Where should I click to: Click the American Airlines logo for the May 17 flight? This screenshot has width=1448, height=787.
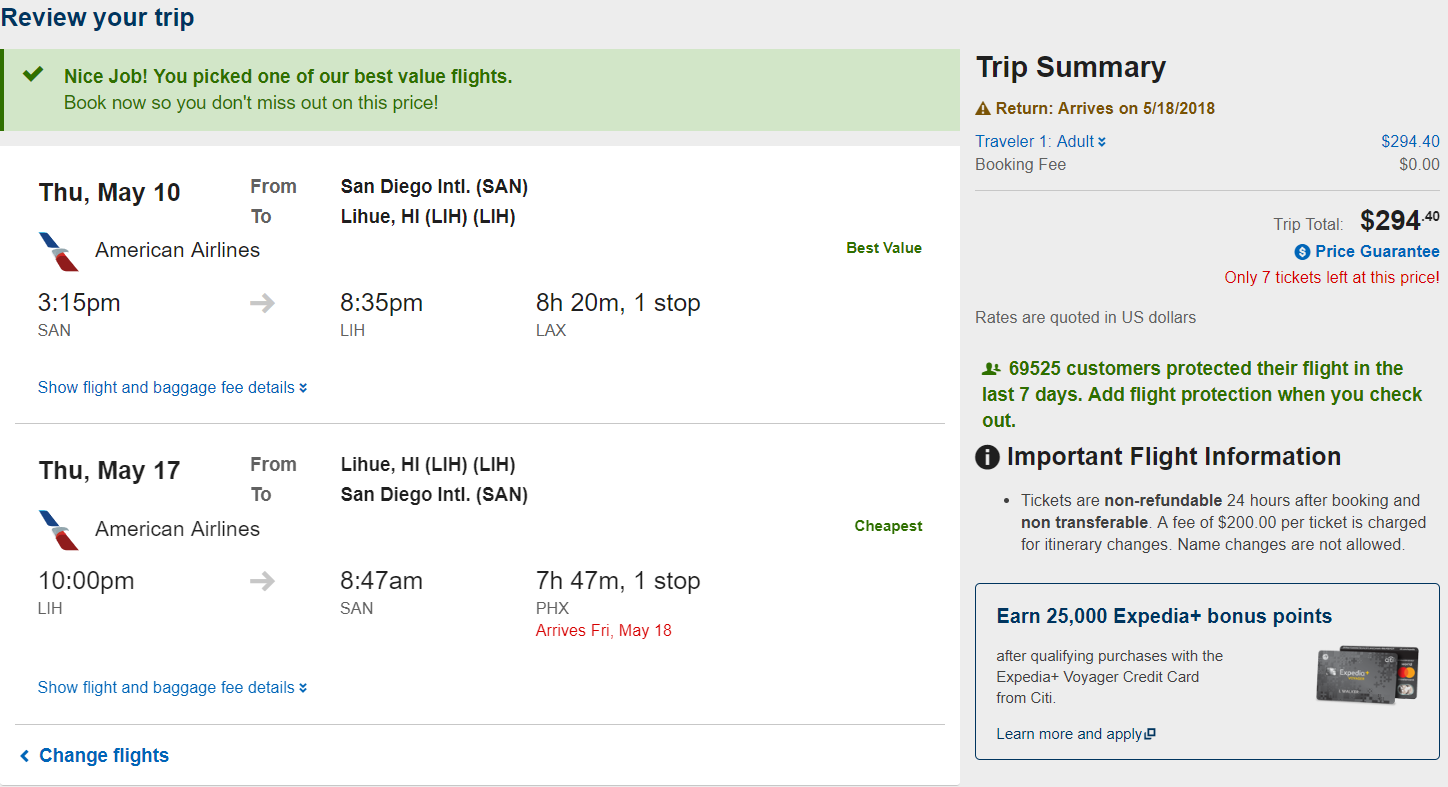[59, 530]
